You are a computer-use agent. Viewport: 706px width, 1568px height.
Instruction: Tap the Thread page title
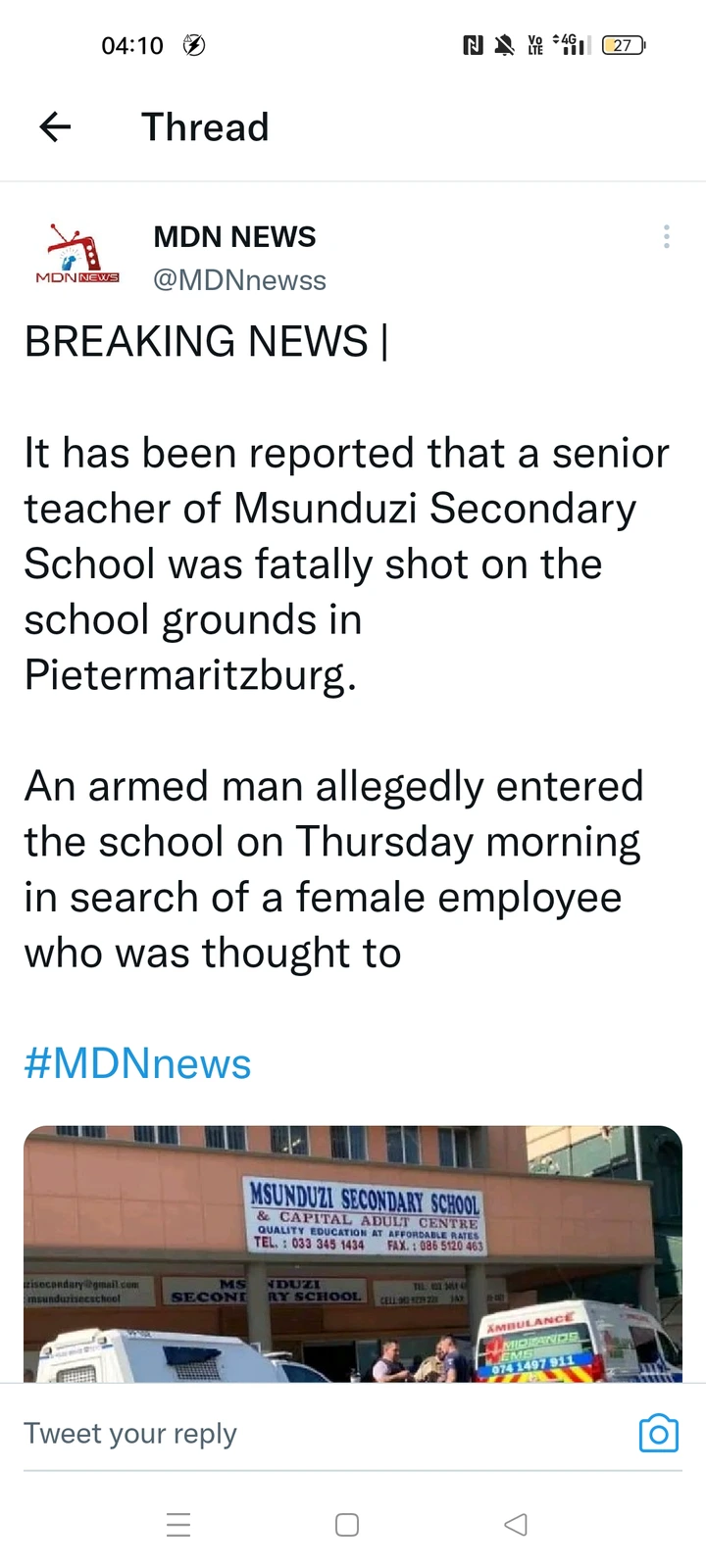[205, 127]
